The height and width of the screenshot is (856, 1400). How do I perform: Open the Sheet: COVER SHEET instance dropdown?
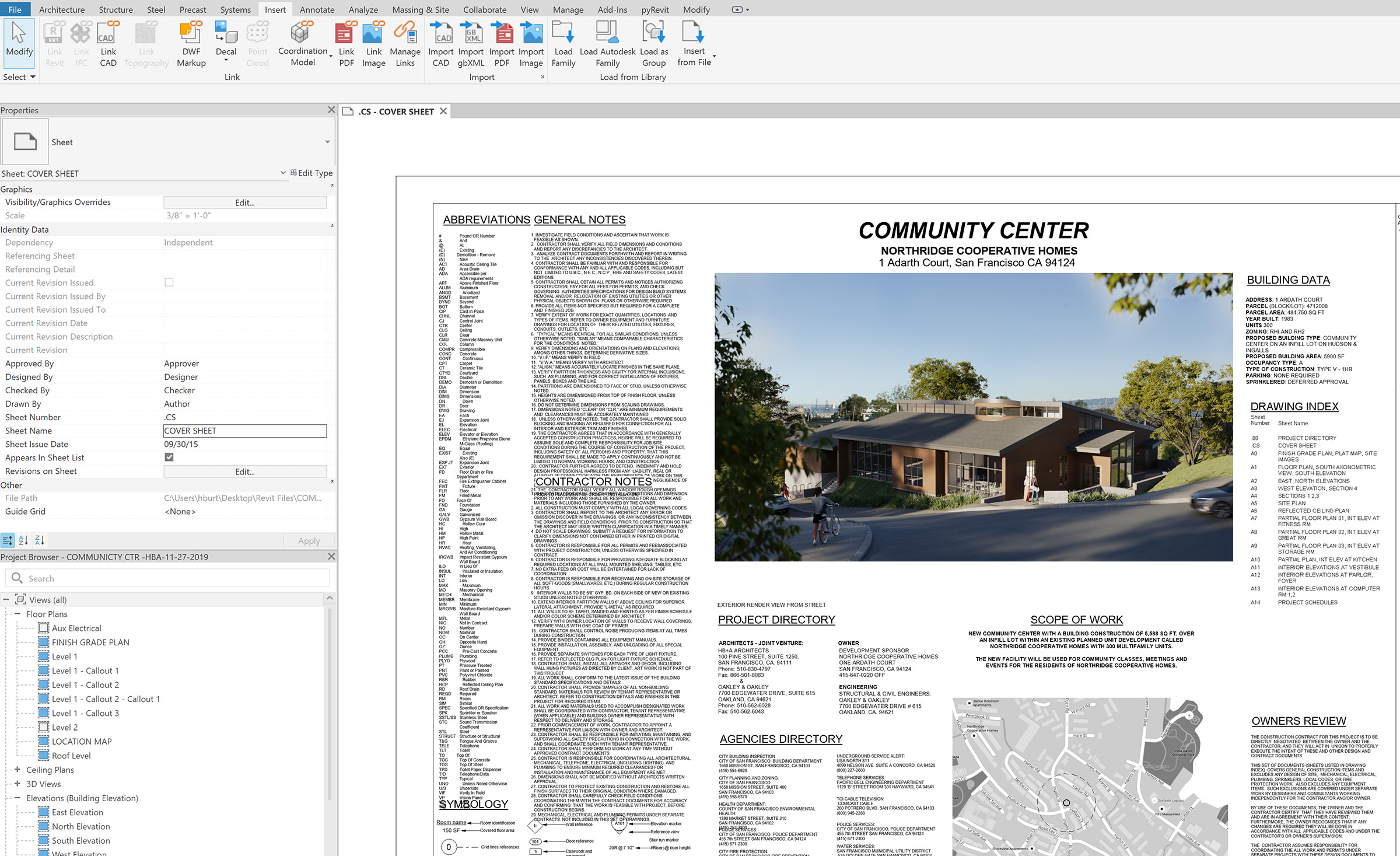[283, 173]
